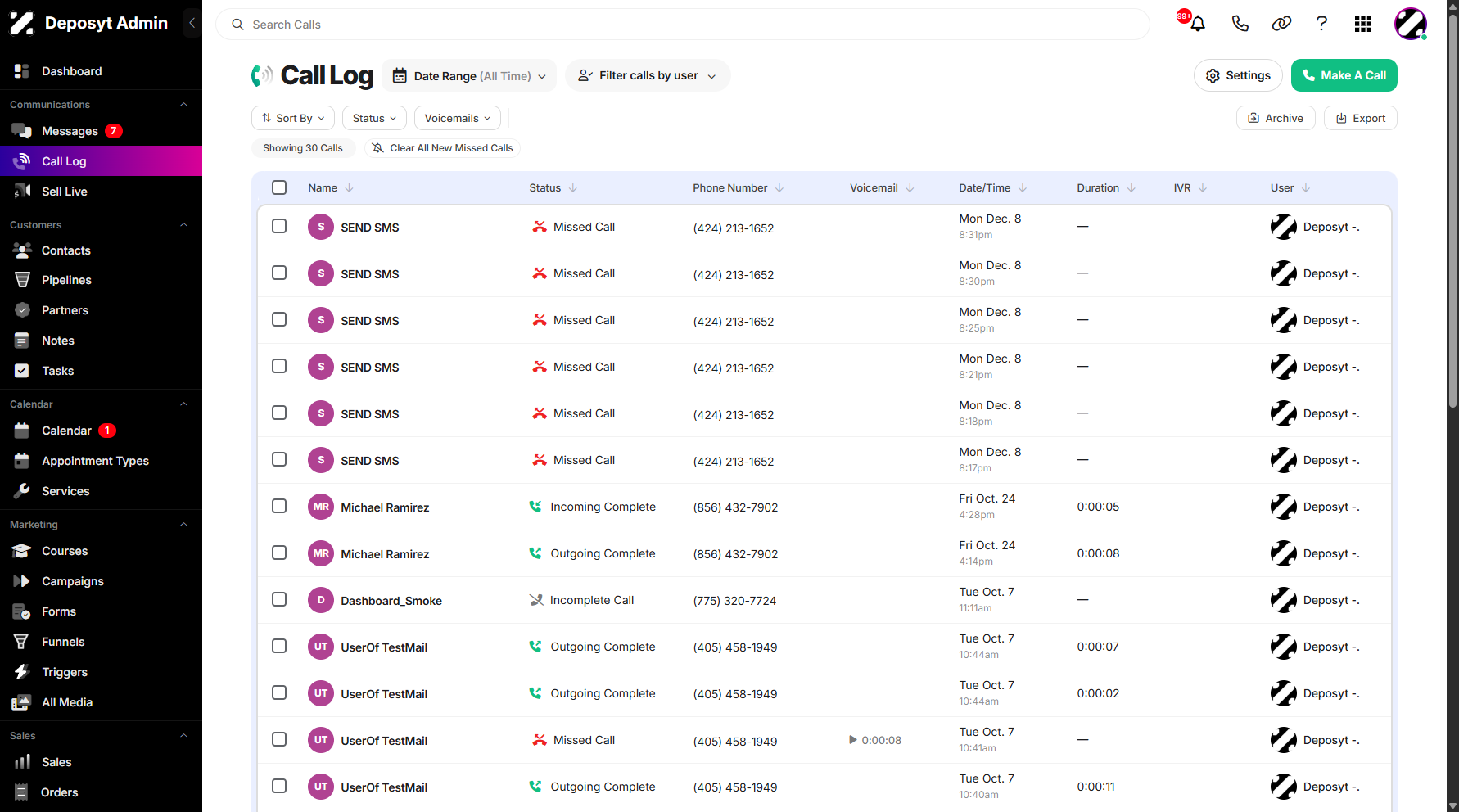Screen dimensions: 1459x812
Task: Open the Date Range dropdown
Action: (469, 75)
